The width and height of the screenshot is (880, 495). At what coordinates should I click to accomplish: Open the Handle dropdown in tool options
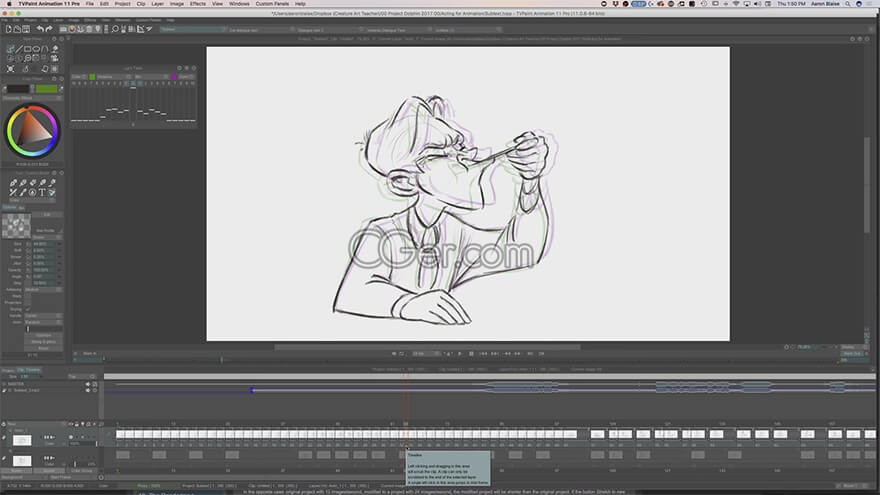[43, 316]
